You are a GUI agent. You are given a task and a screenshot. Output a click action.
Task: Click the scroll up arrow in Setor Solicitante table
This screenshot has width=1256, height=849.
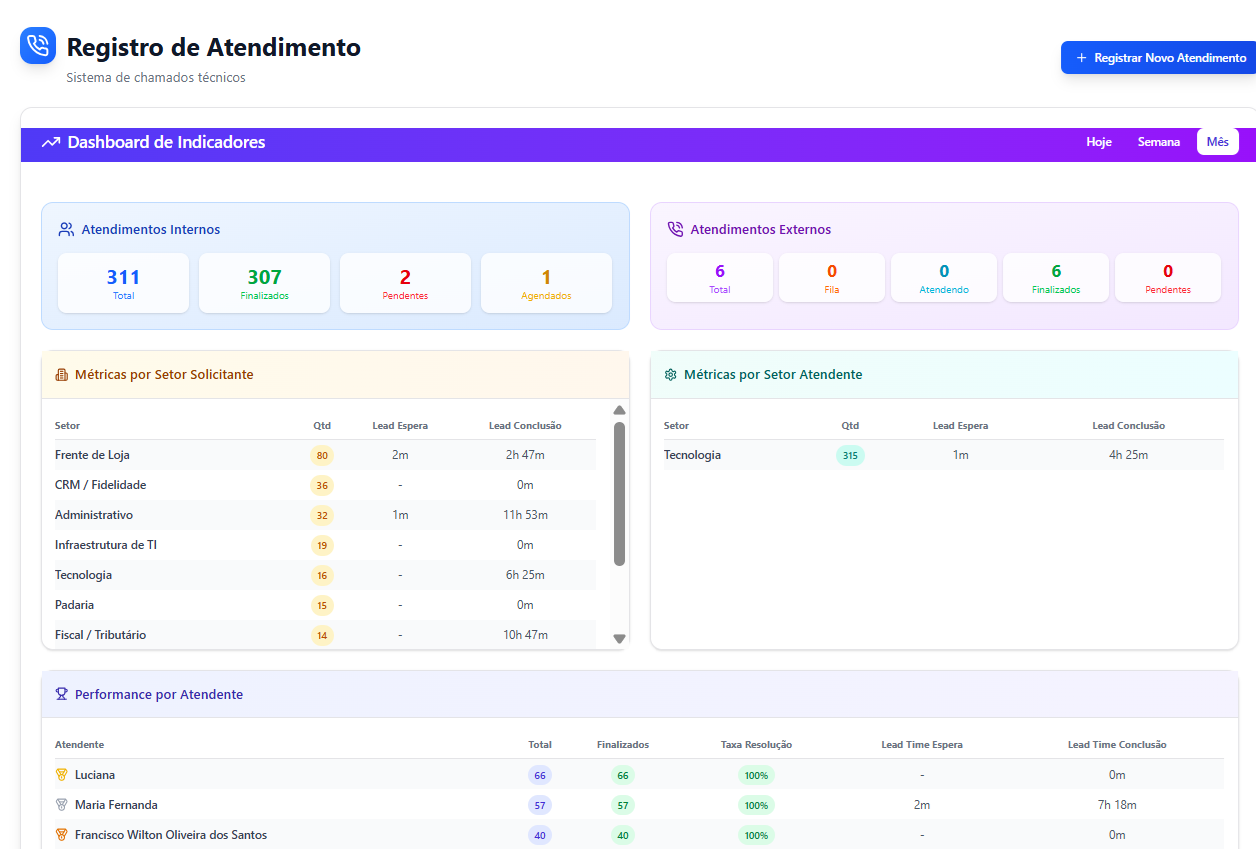coord(619,410)
